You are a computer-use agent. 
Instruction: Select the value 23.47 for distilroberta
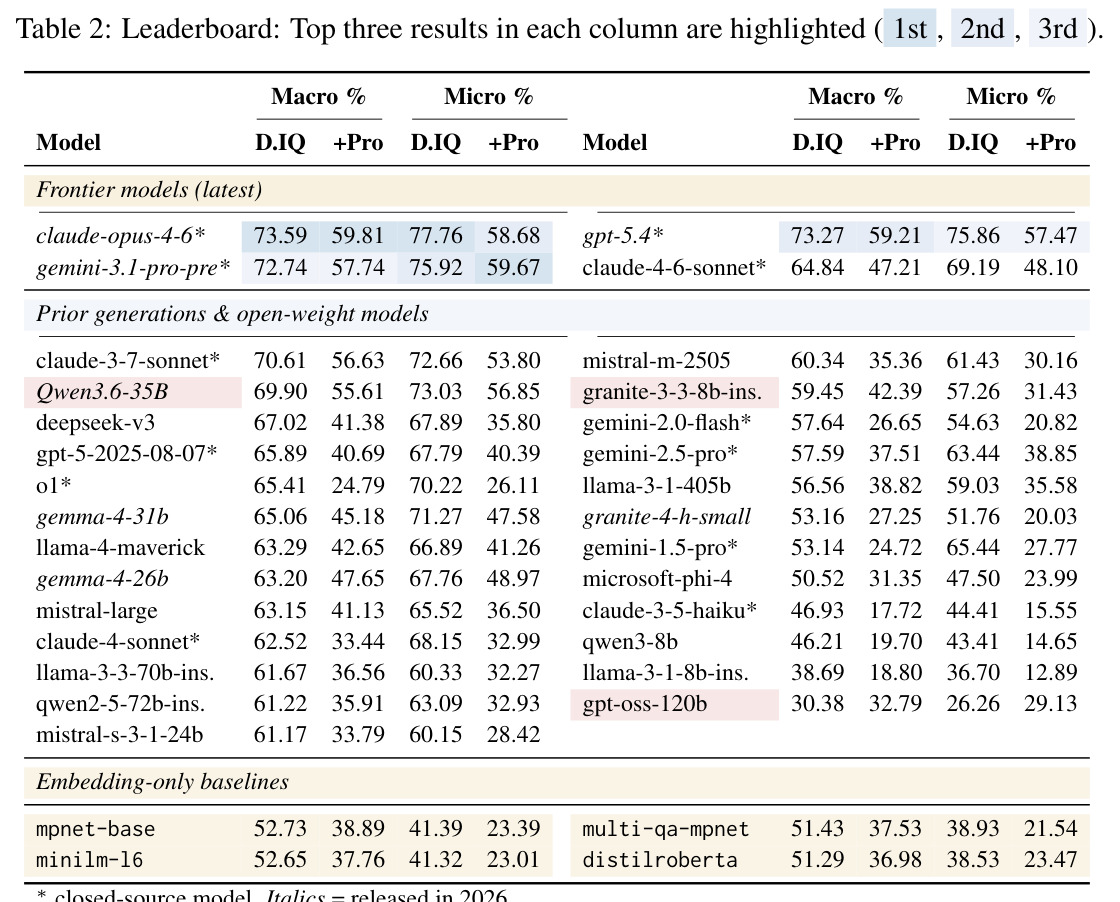pos(1050,860)
